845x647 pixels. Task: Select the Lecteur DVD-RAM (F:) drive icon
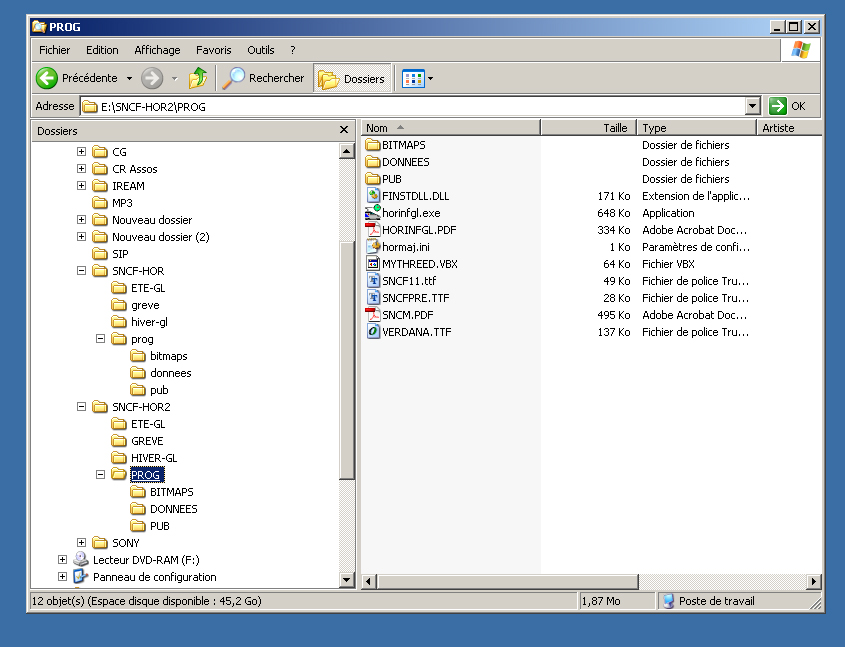coord(81,559)
